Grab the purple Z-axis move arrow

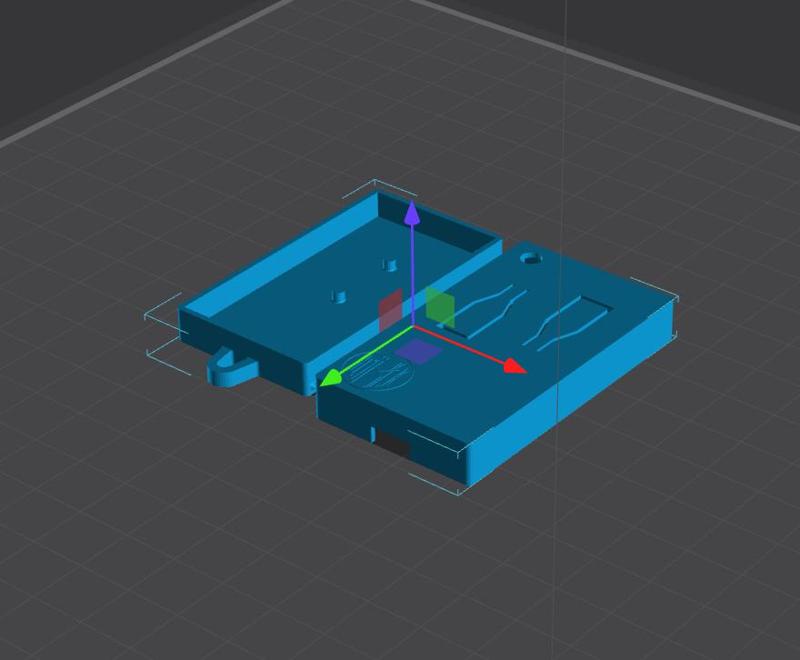[x=412, y=213]
